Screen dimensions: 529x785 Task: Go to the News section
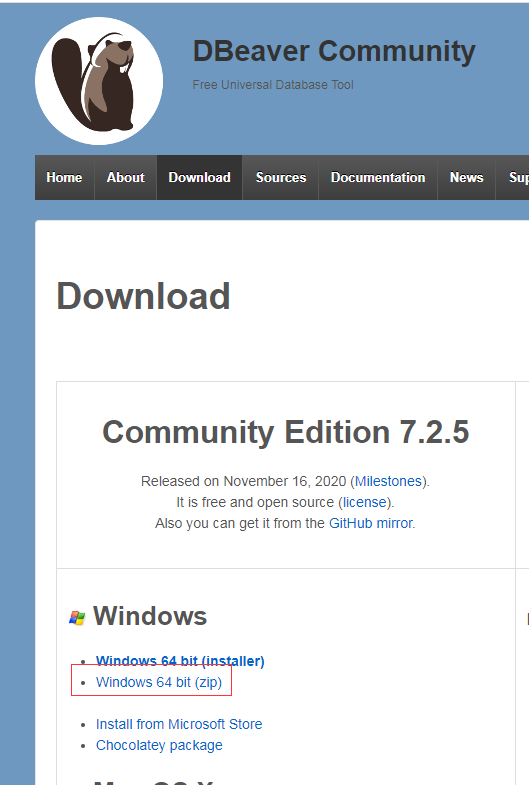(x=466, y=177)
